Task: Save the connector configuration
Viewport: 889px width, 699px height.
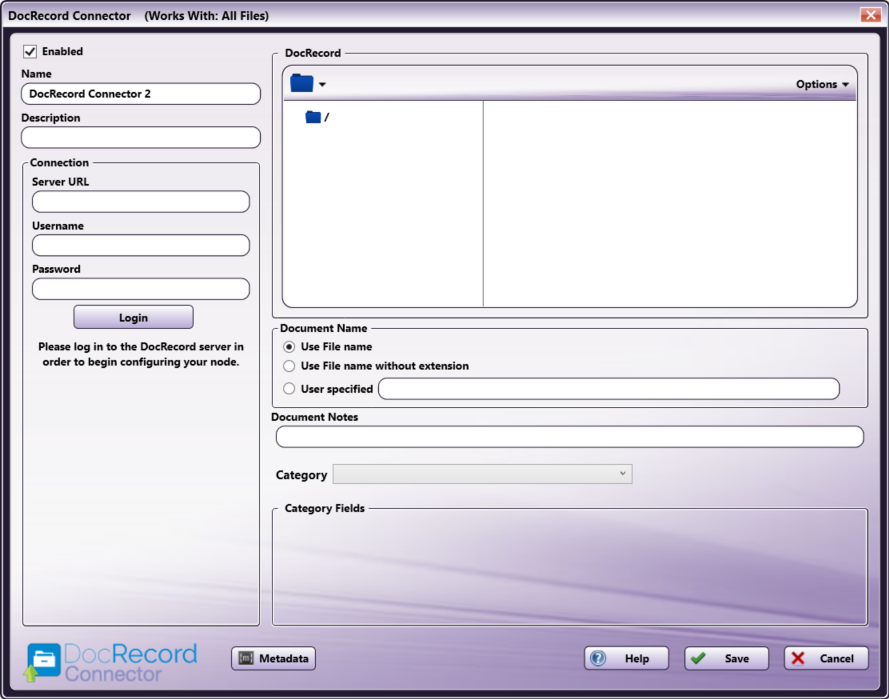Action: (x=726, y=658)
